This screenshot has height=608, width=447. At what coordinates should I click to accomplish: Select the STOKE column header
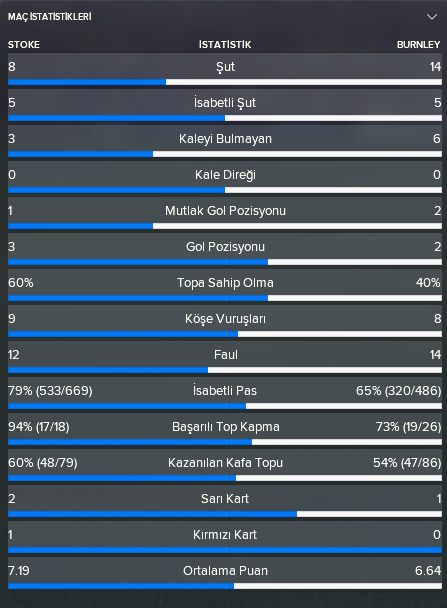24,45
